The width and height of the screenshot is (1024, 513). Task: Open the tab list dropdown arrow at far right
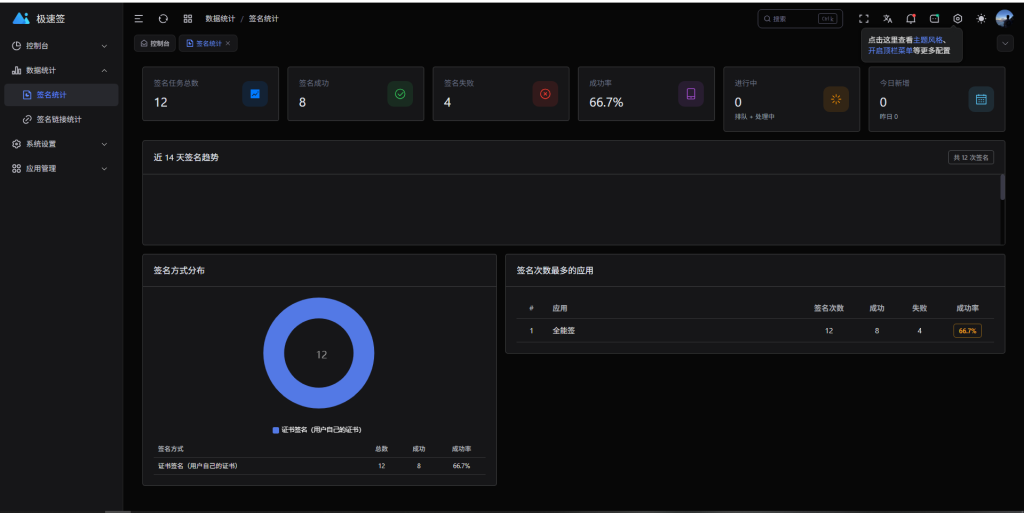point(1005,43)
